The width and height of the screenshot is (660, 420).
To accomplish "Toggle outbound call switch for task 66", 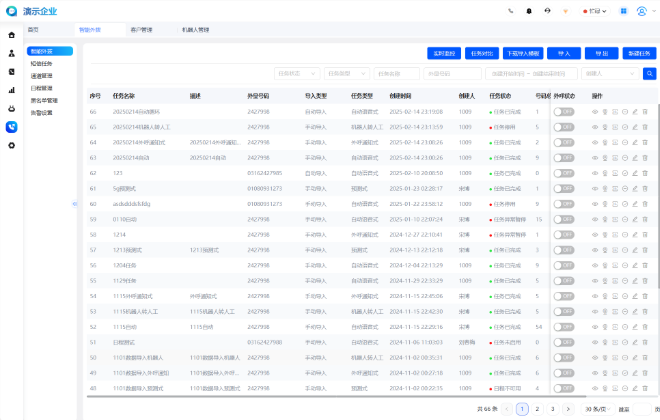I will tap(565, 112).
